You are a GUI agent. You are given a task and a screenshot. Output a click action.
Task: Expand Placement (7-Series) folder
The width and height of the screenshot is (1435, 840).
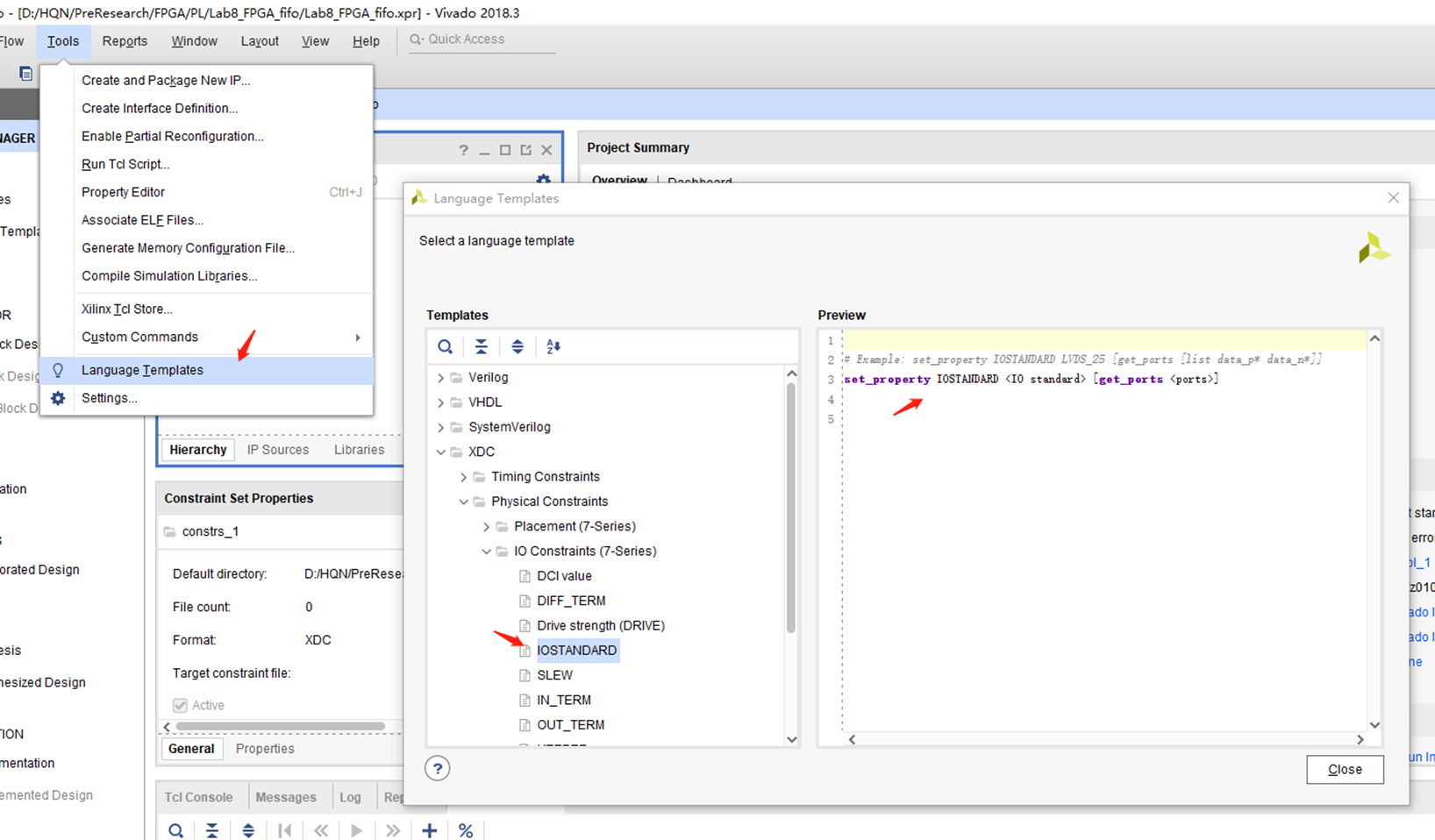click(x=486, y=526)
